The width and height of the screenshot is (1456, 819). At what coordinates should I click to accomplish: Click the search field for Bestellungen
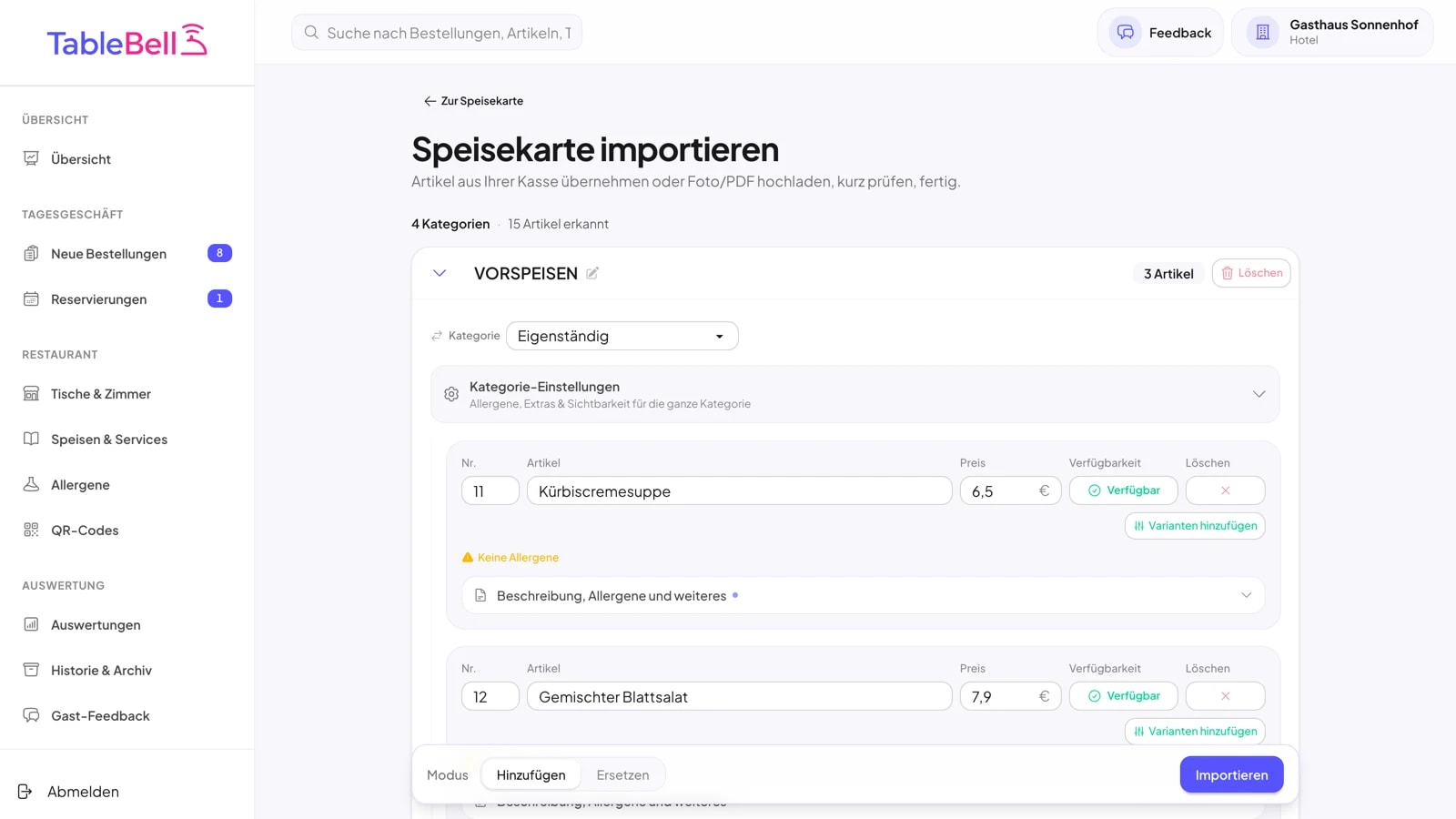pyautogui.click(x=437, y=33)
